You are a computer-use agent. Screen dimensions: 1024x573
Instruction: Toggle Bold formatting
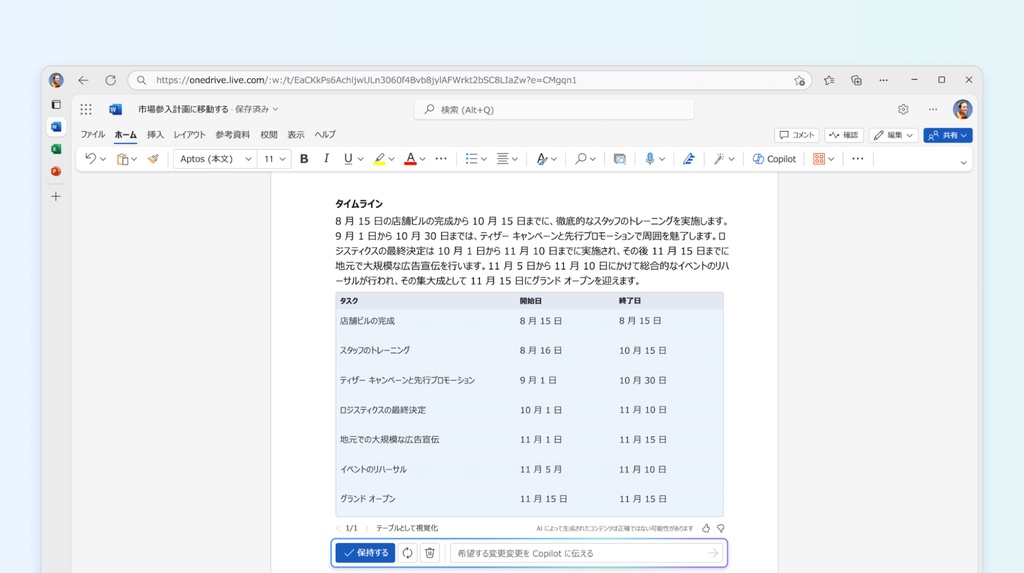(304, 159)
